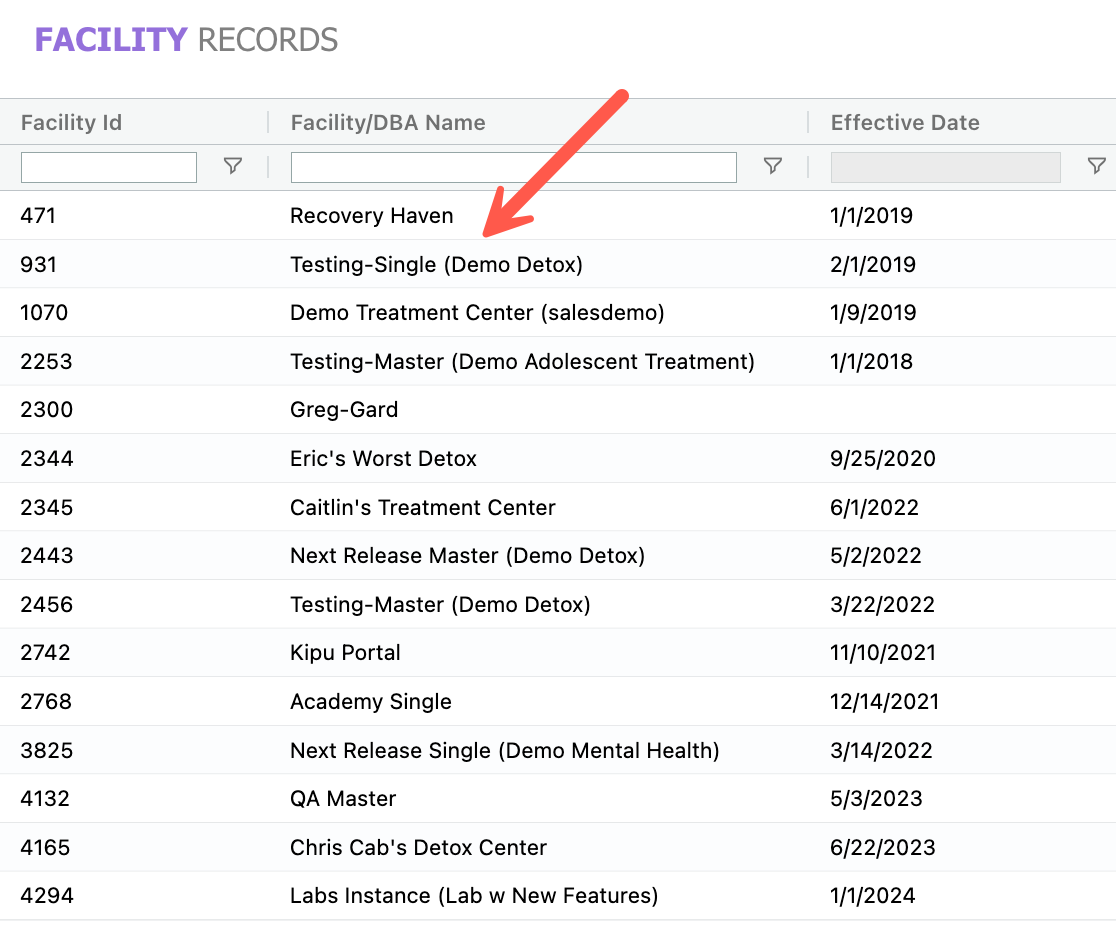Select Caitlin's Treatment Center row
Image resolution: width=1116 pixels, height=926 pixels.
[422, 508]
